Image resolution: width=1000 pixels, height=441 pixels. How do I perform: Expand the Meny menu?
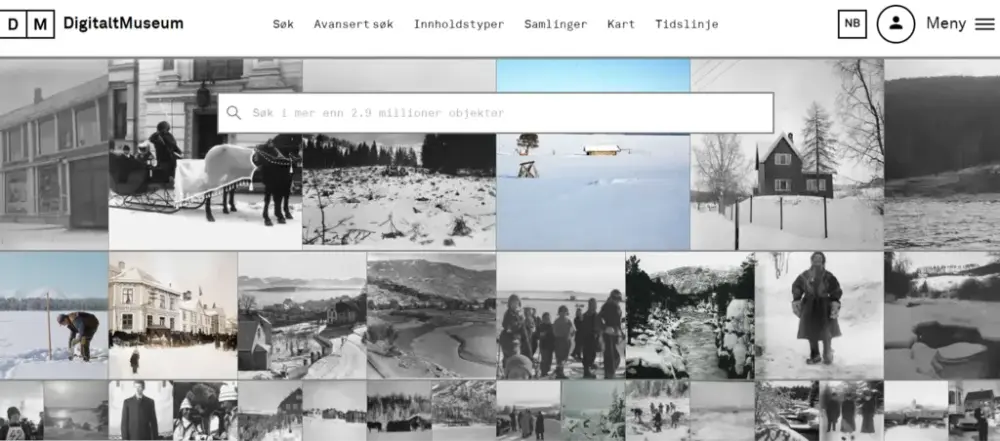tap(945, 24)
